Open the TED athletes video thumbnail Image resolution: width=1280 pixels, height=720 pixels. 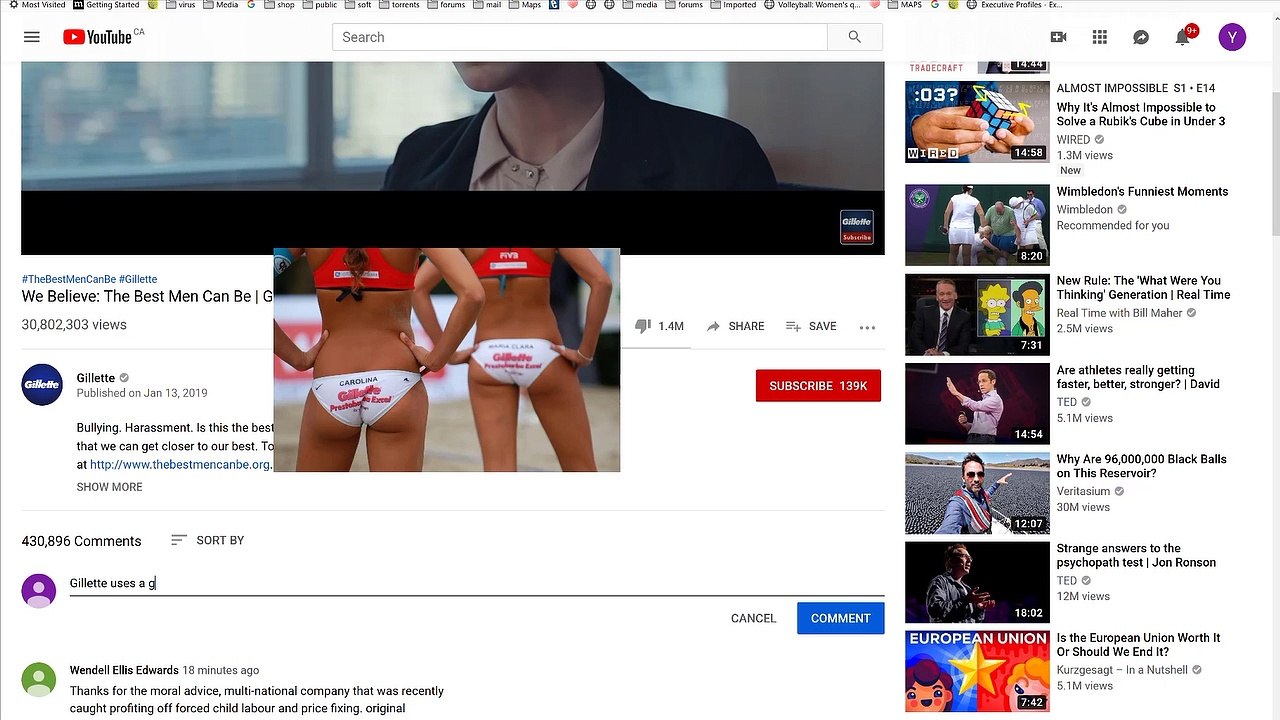coord(977,403)
